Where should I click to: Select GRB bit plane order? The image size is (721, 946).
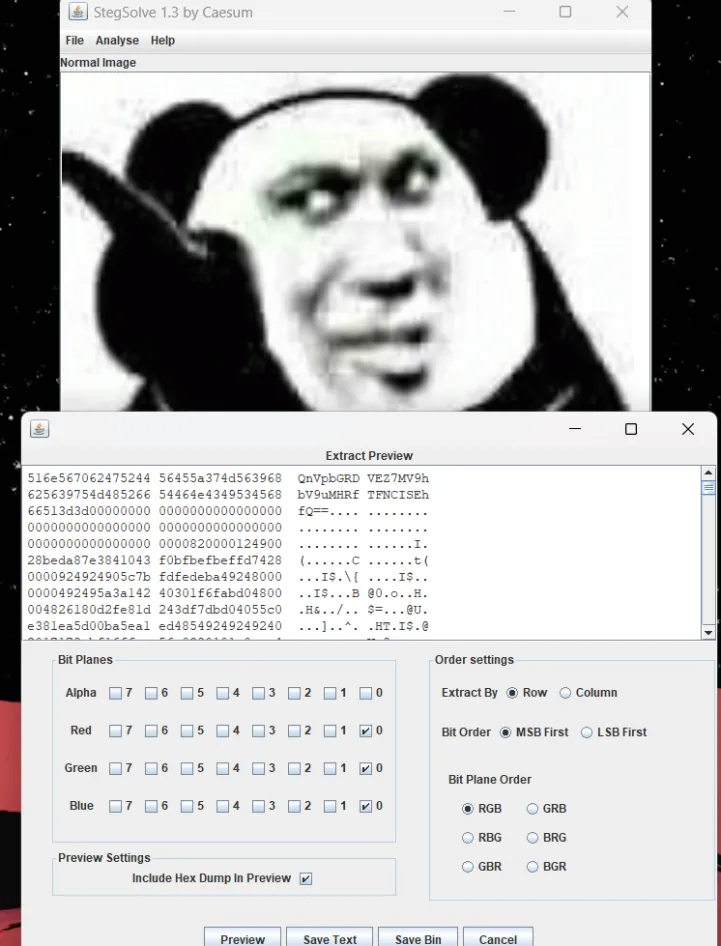point(532,809)
